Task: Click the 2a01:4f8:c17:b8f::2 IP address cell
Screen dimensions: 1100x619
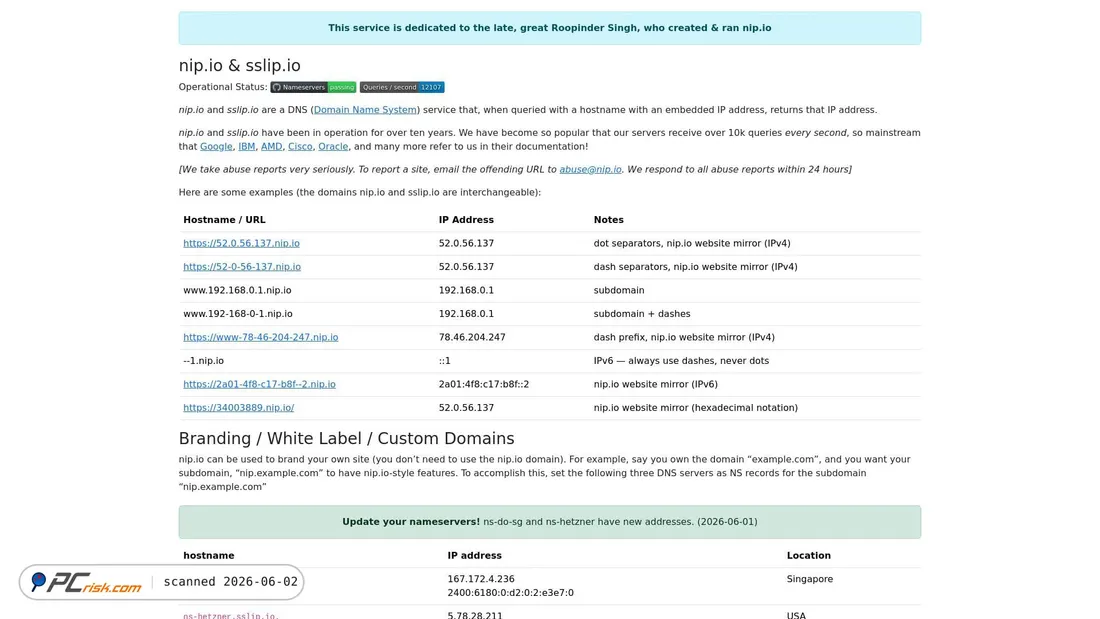Action: (x=484, y=384)
